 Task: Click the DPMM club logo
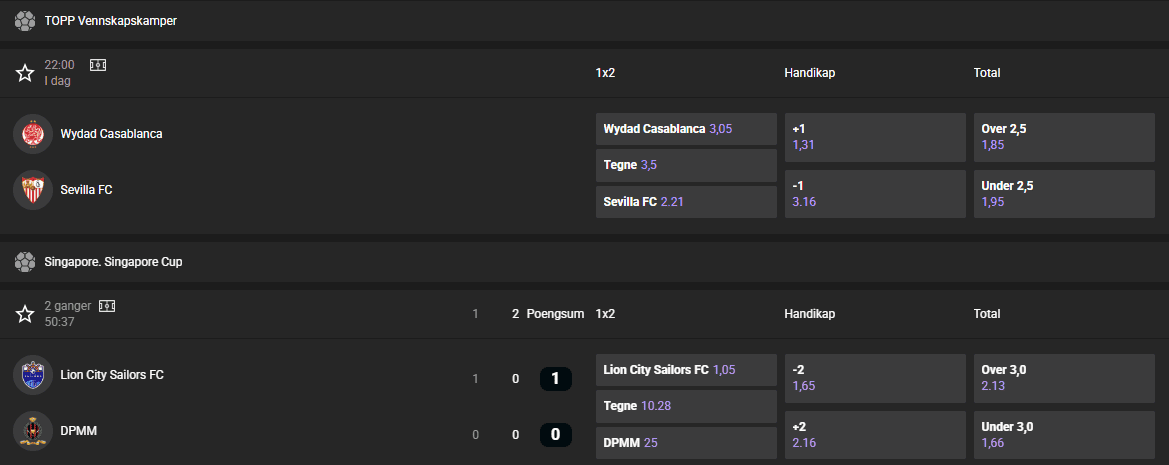33,431
